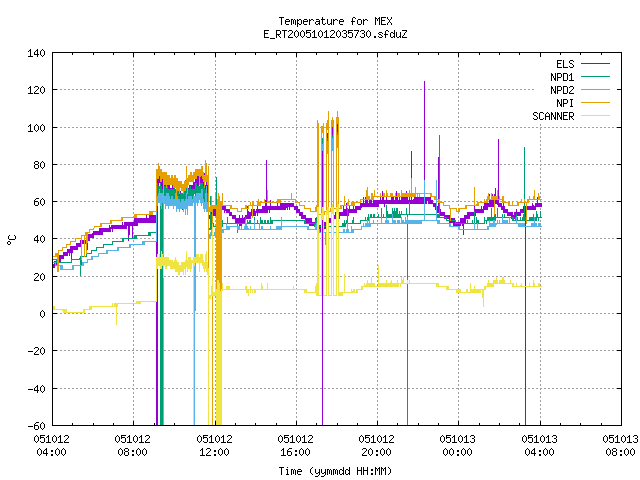The height and width of the screenshot is (480, 640).
Task: Click the x-axis tick 051013 08:00
Action: pos(620,446)
